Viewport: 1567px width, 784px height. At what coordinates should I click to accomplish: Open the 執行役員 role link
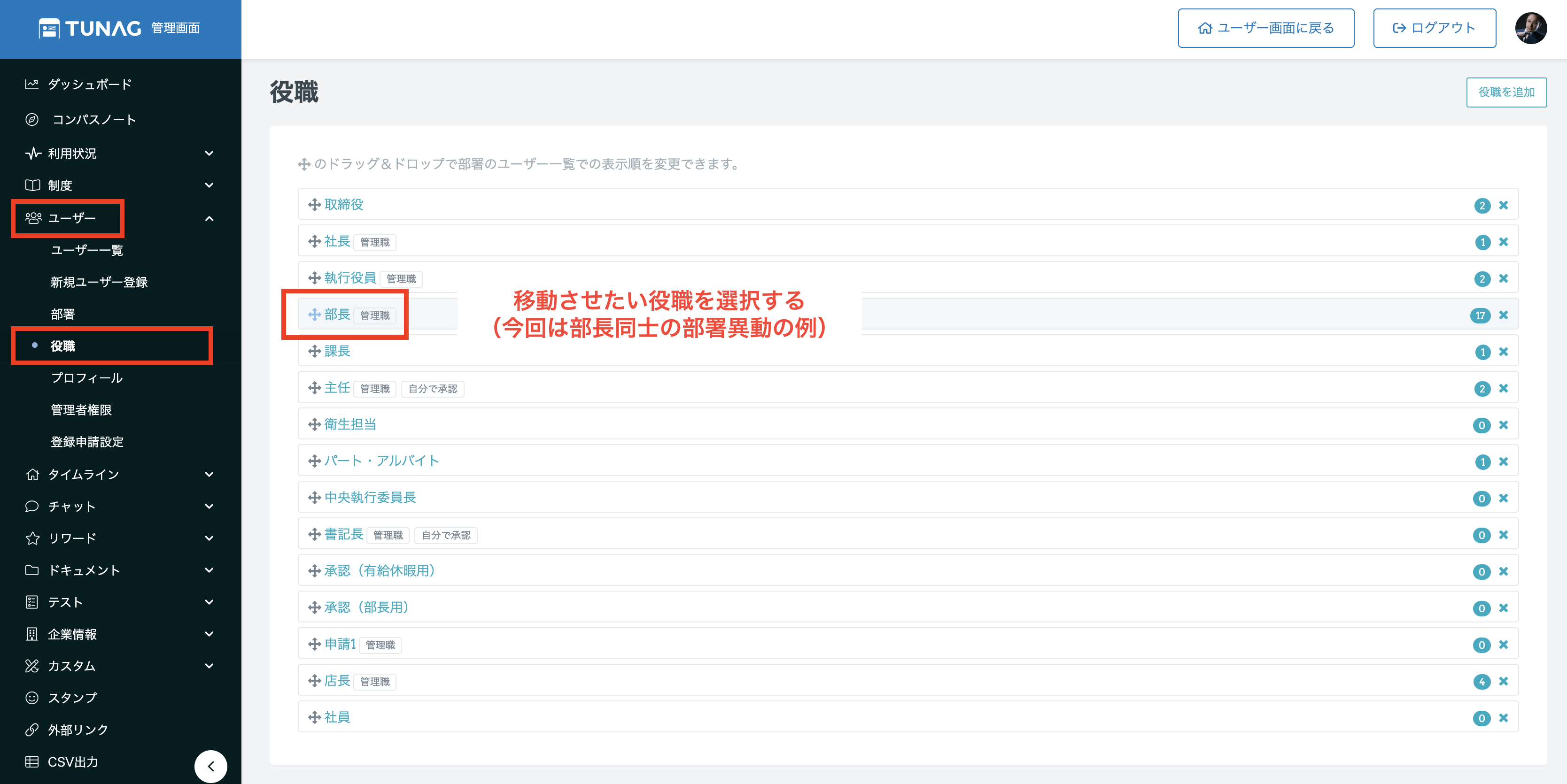pyautogui.click(x=350, y=278)
